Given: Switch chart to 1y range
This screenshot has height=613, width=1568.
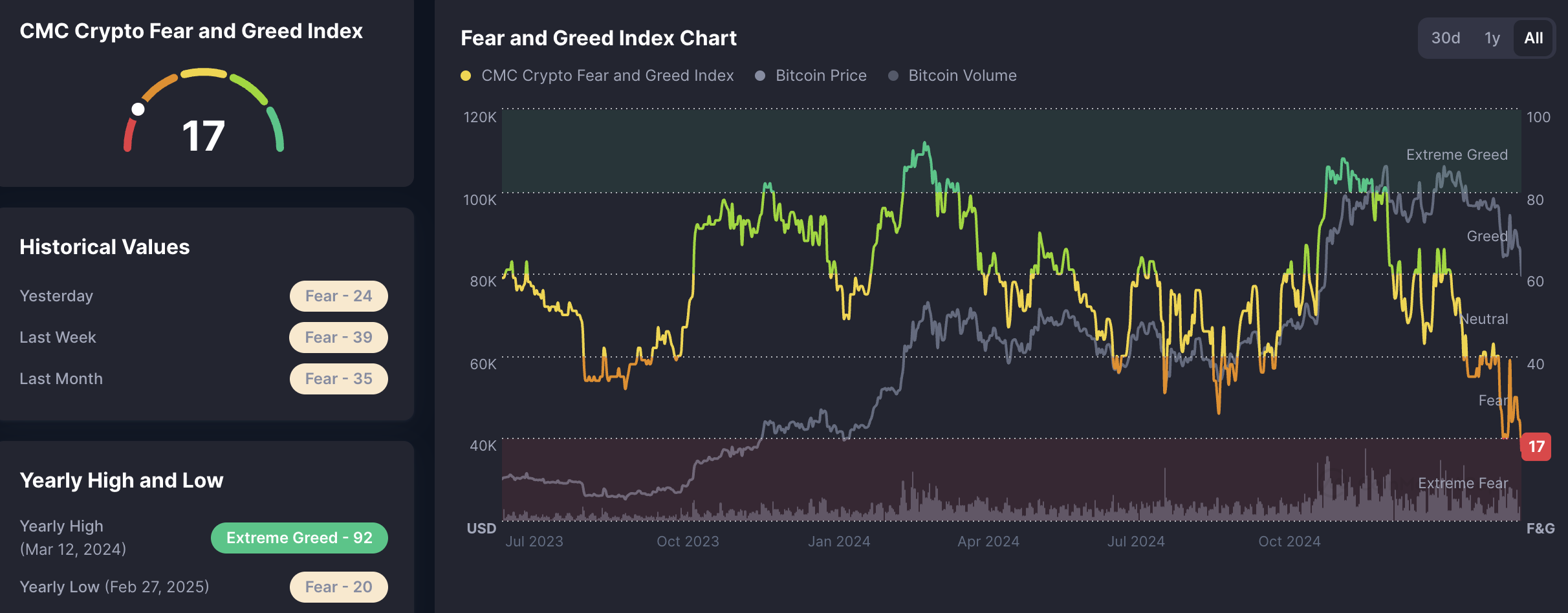Looking at the screenshot, I should pos(1492,38).
